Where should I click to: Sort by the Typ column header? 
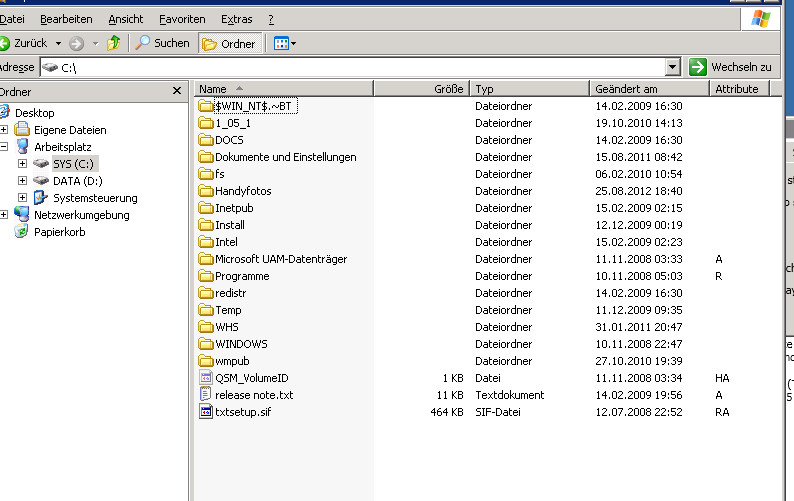pos(530,89)
